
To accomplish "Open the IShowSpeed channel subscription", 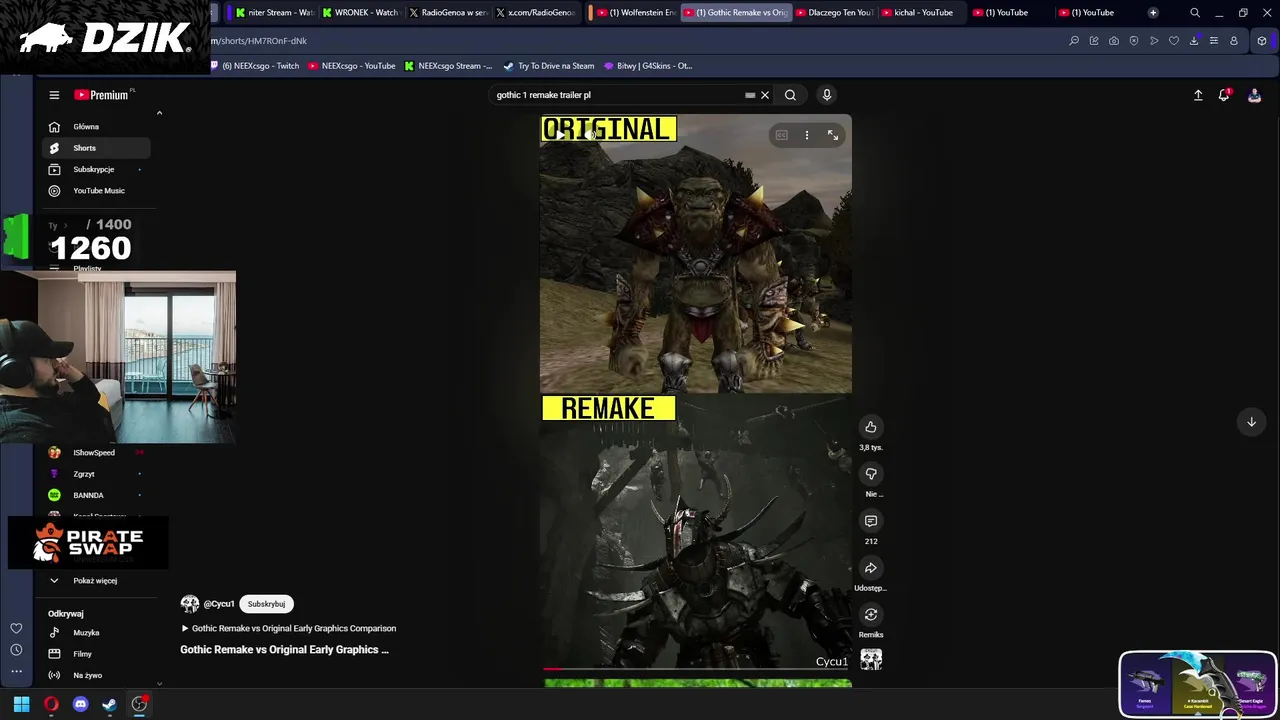I will 96,452.
